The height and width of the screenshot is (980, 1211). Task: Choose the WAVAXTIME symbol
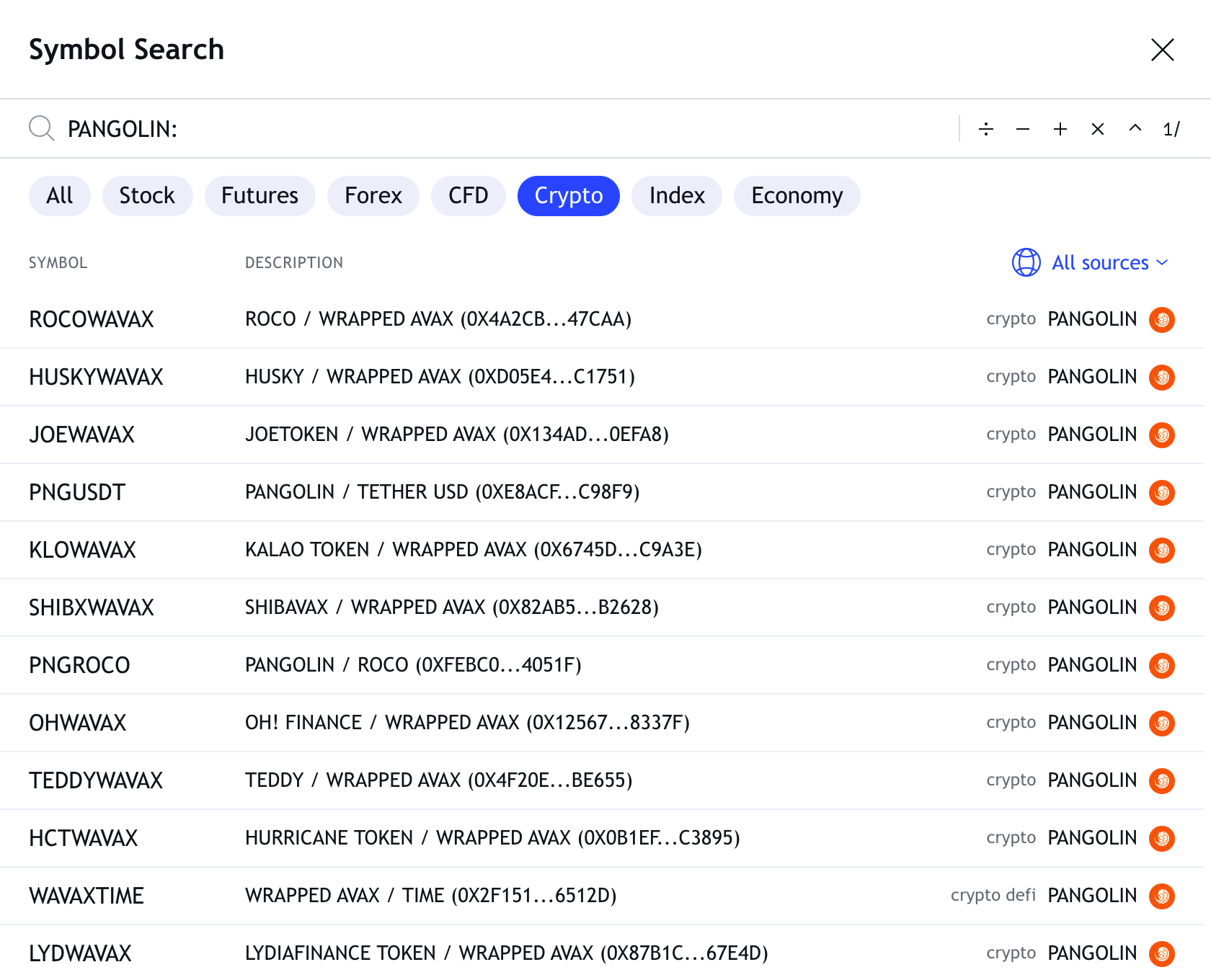[x=86, y=896]
